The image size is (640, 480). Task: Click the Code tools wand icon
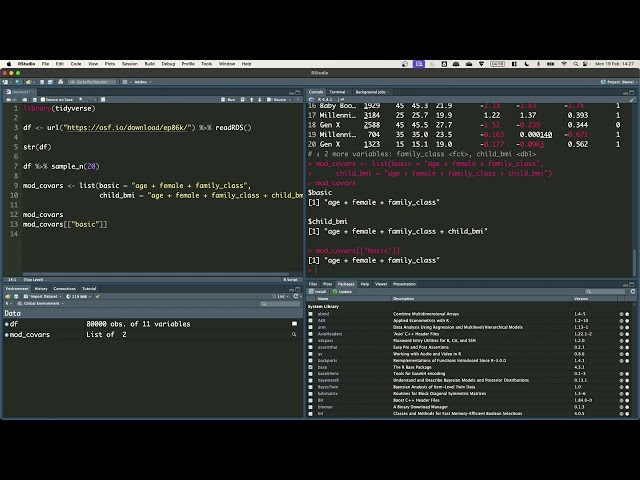click(x=90, y=100)
